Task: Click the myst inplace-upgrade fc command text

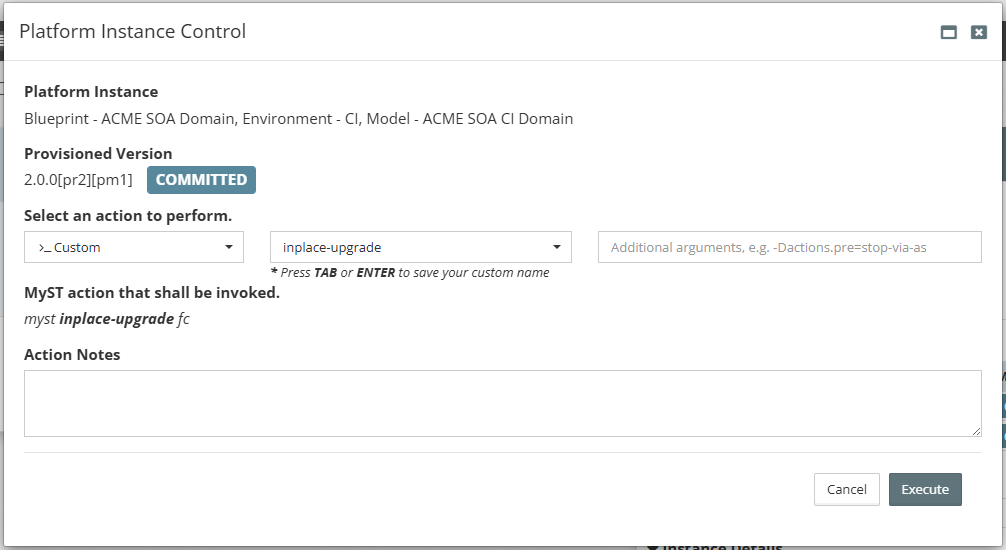Action: point(107,319)
